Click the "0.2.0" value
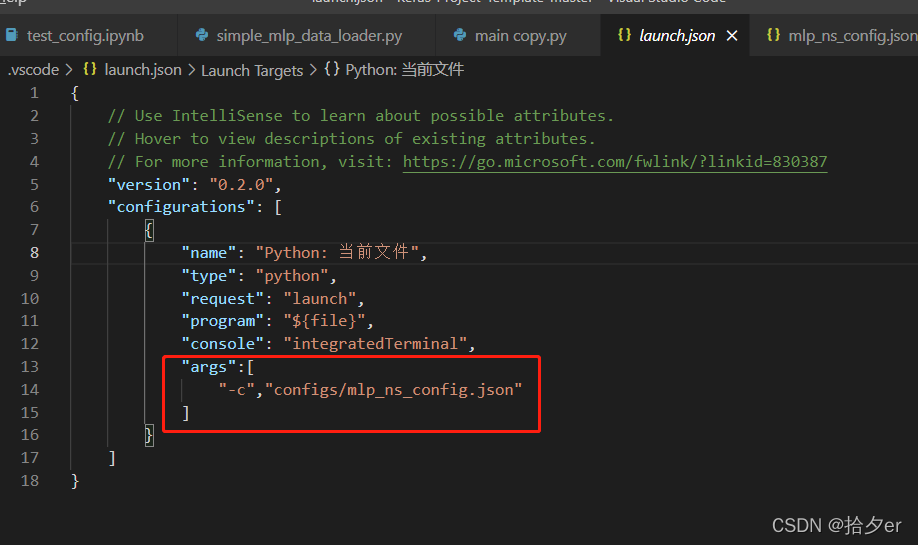Image resolution: width=918 pixels, height=545 pixels. (241, 184)
